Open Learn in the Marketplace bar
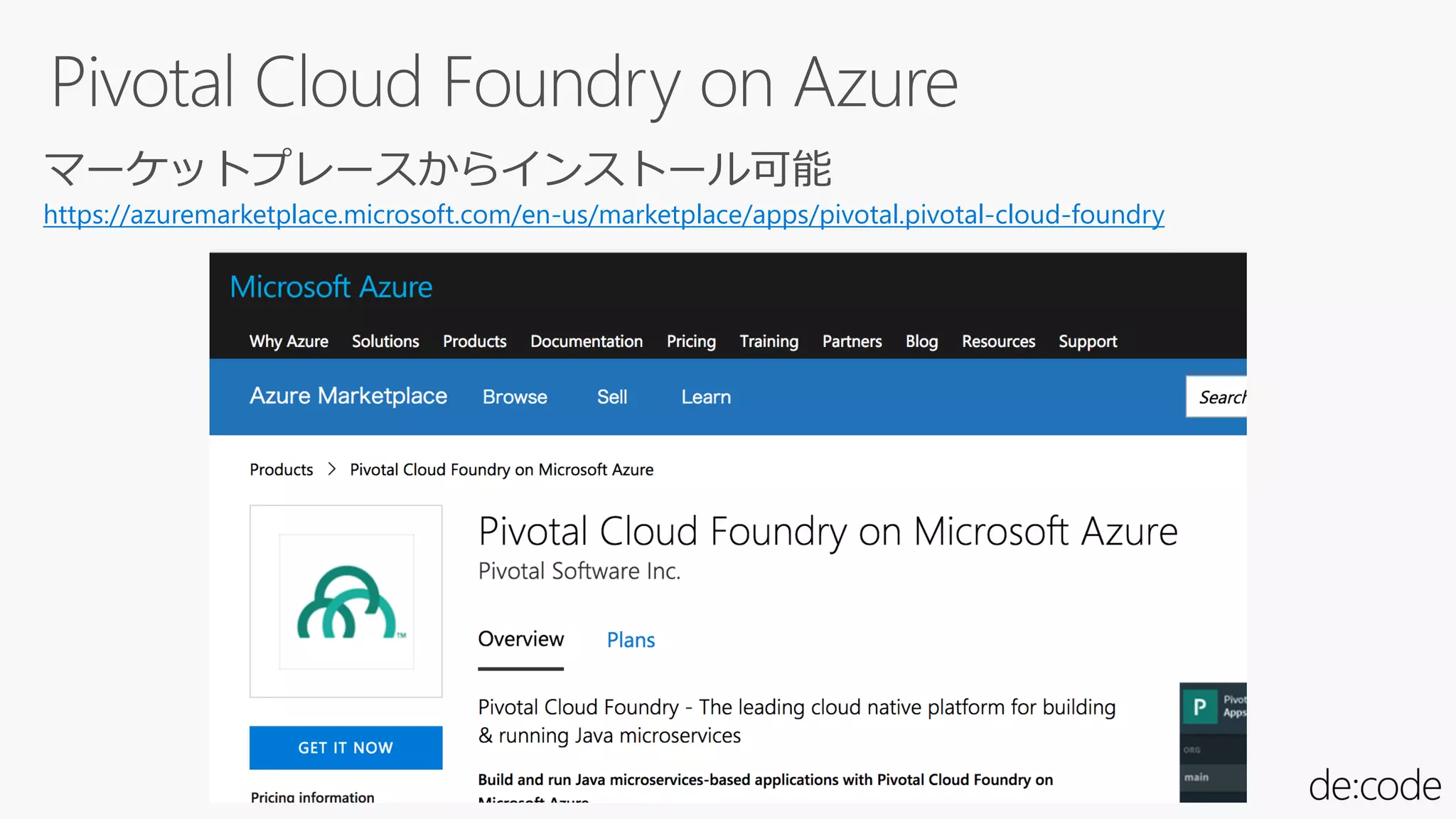 [x=706, y=397]
